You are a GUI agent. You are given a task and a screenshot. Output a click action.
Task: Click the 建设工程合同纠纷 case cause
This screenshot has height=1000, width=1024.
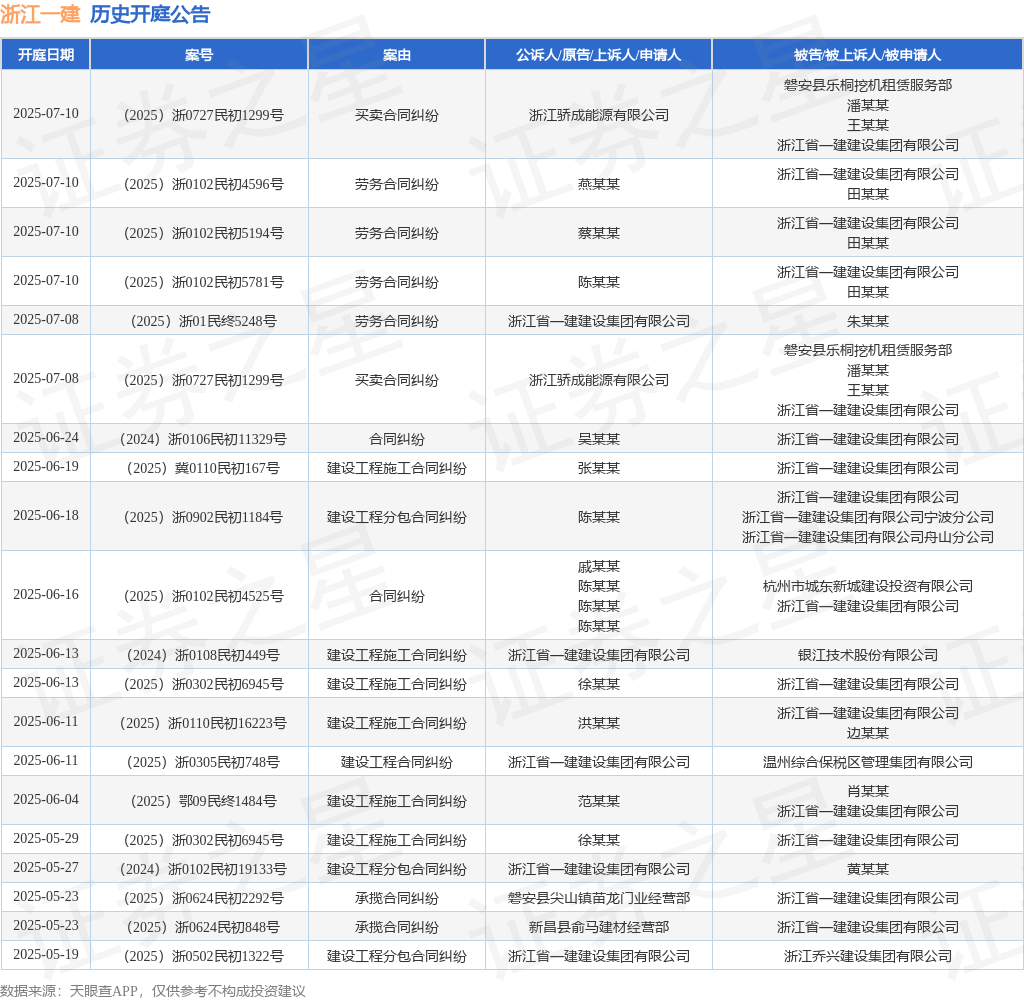coord(396,762)
